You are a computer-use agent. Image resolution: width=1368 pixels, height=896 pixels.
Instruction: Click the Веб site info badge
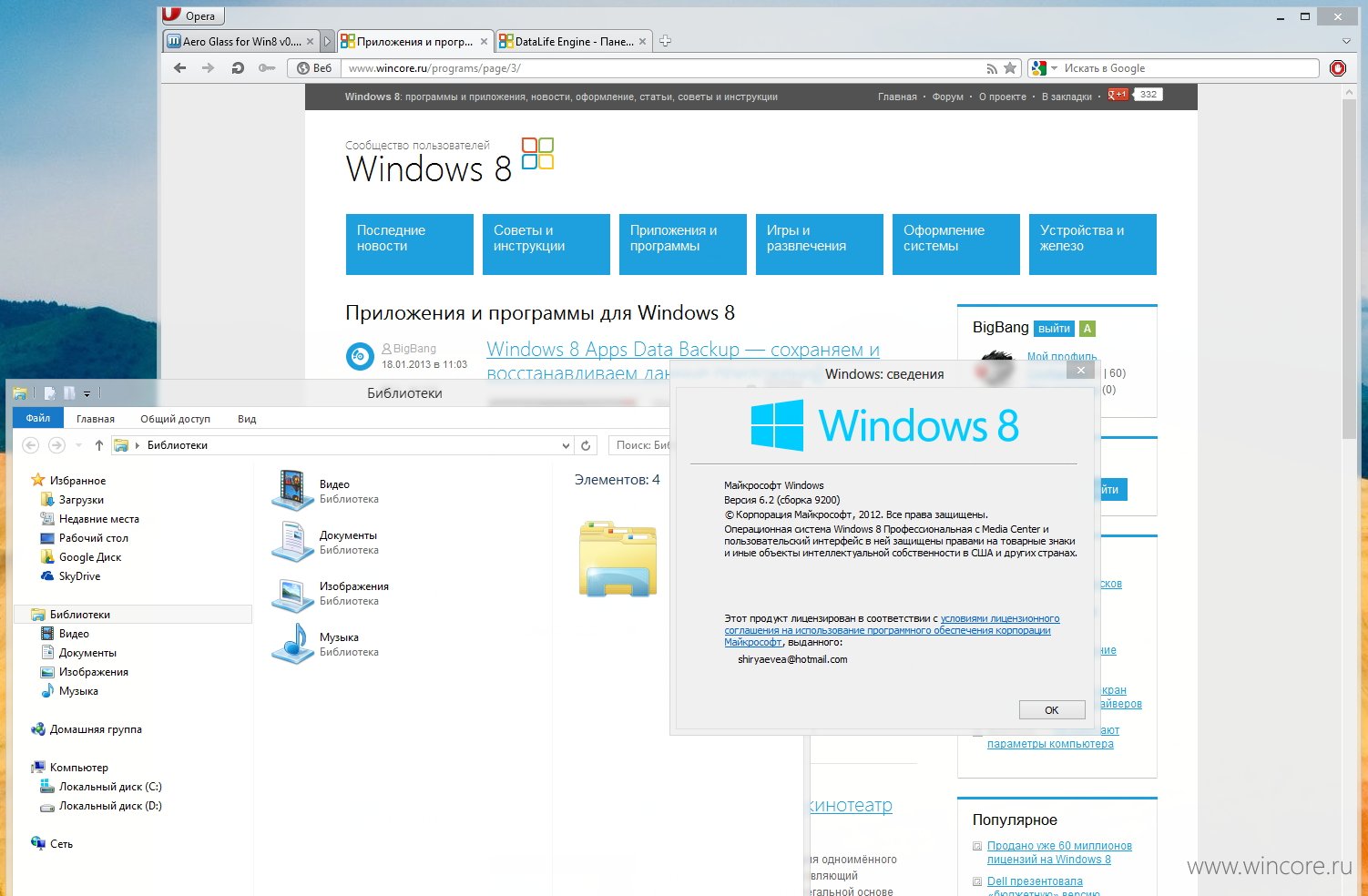[313, 68]
